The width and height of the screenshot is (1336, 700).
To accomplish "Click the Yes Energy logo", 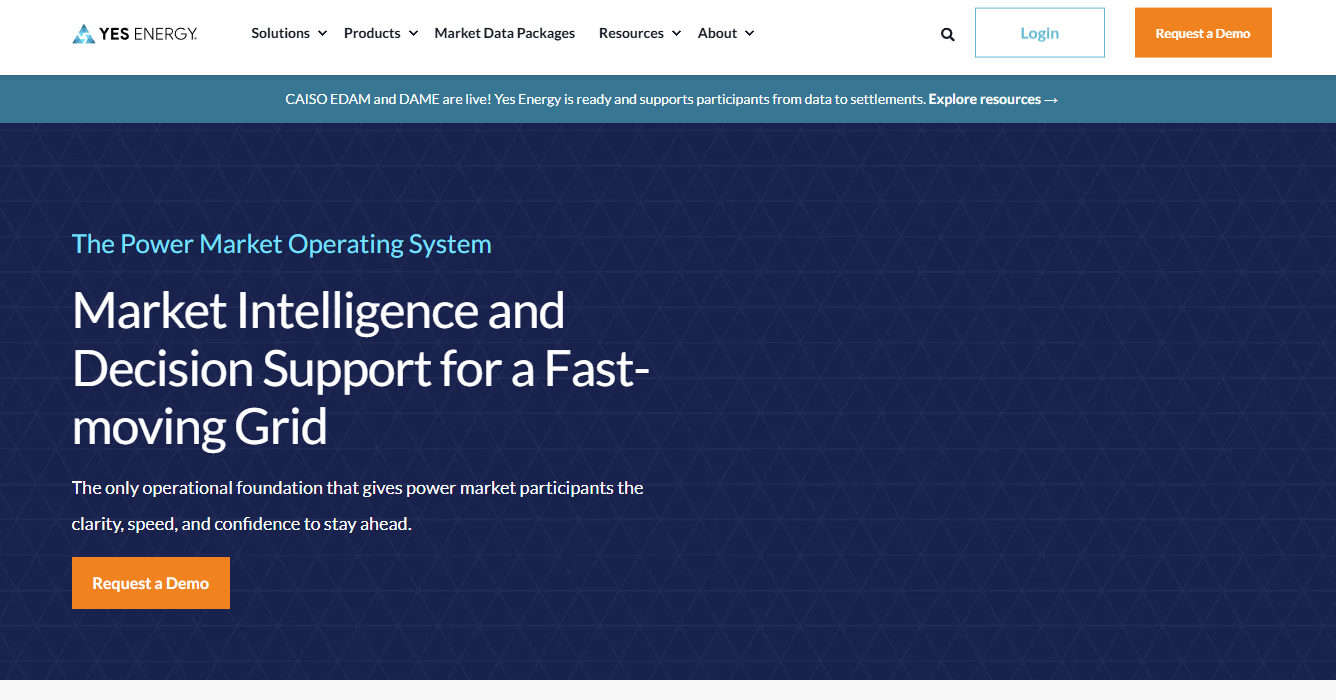I will (x=135, y=34).
